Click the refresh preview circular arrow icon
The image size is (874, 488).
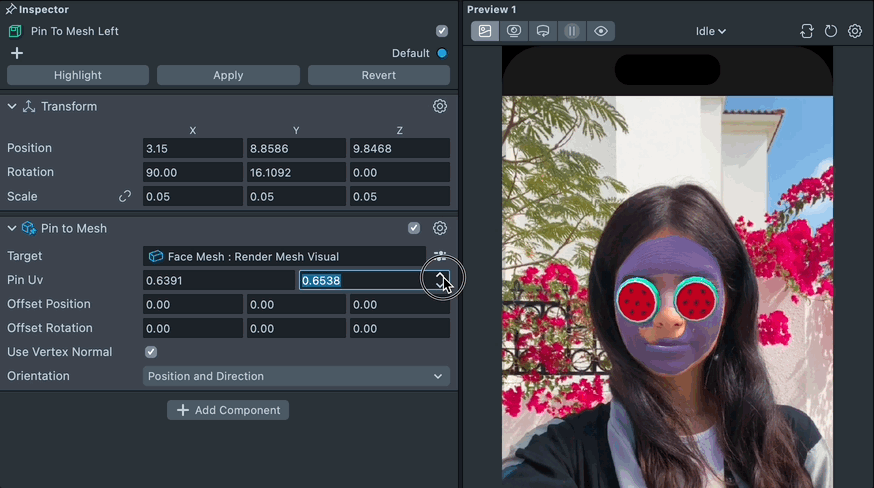pos(831,31)
